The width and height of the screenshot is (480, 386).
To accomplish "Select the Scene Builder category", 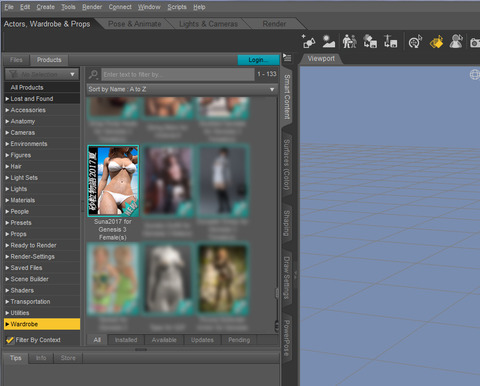I will [x=42, y=279].
